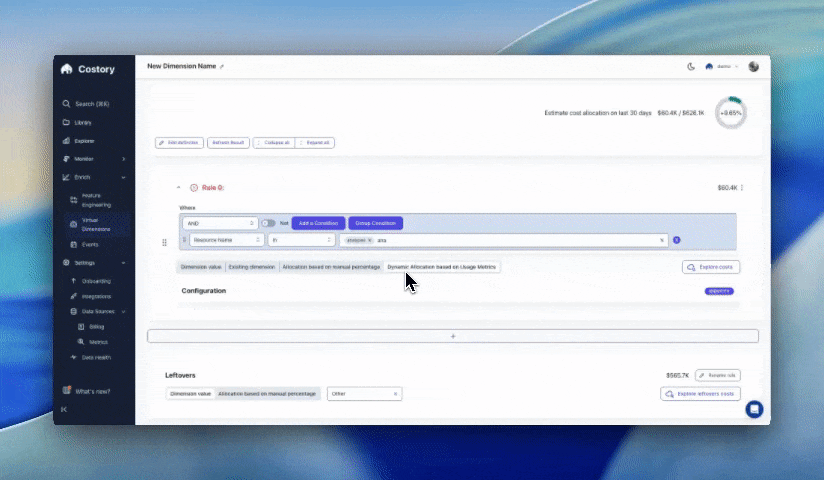Click the Collapse all button
This screenshot has width=824, height=480.
click(x=274, y=142)
